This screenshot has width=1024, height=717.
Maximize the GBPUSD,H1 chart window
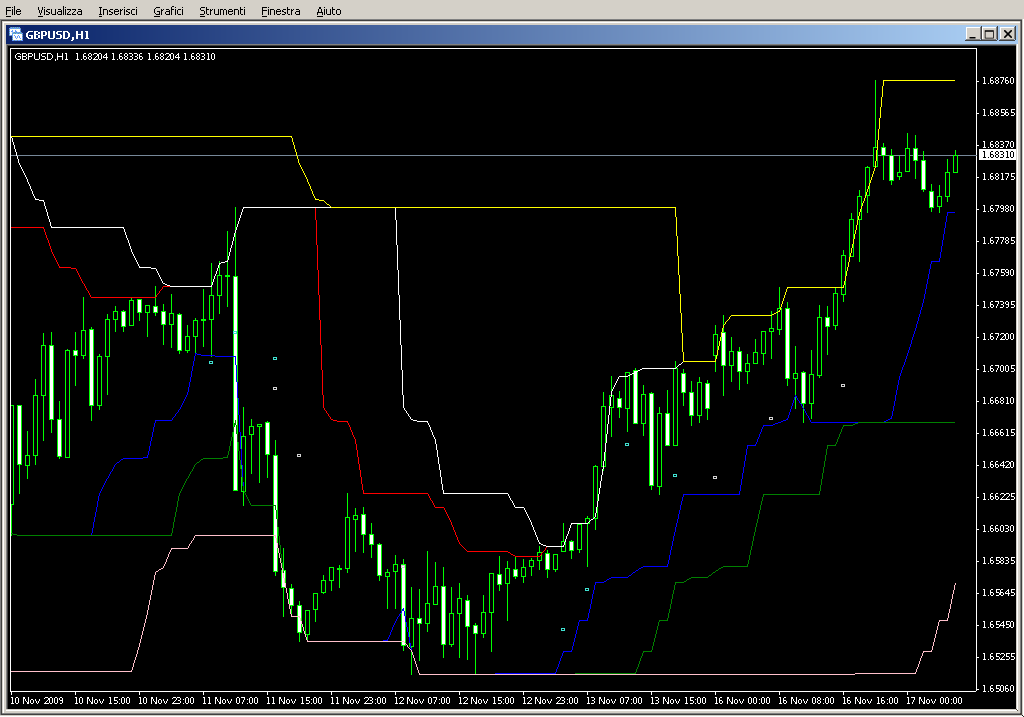click(x=989, y=34)
